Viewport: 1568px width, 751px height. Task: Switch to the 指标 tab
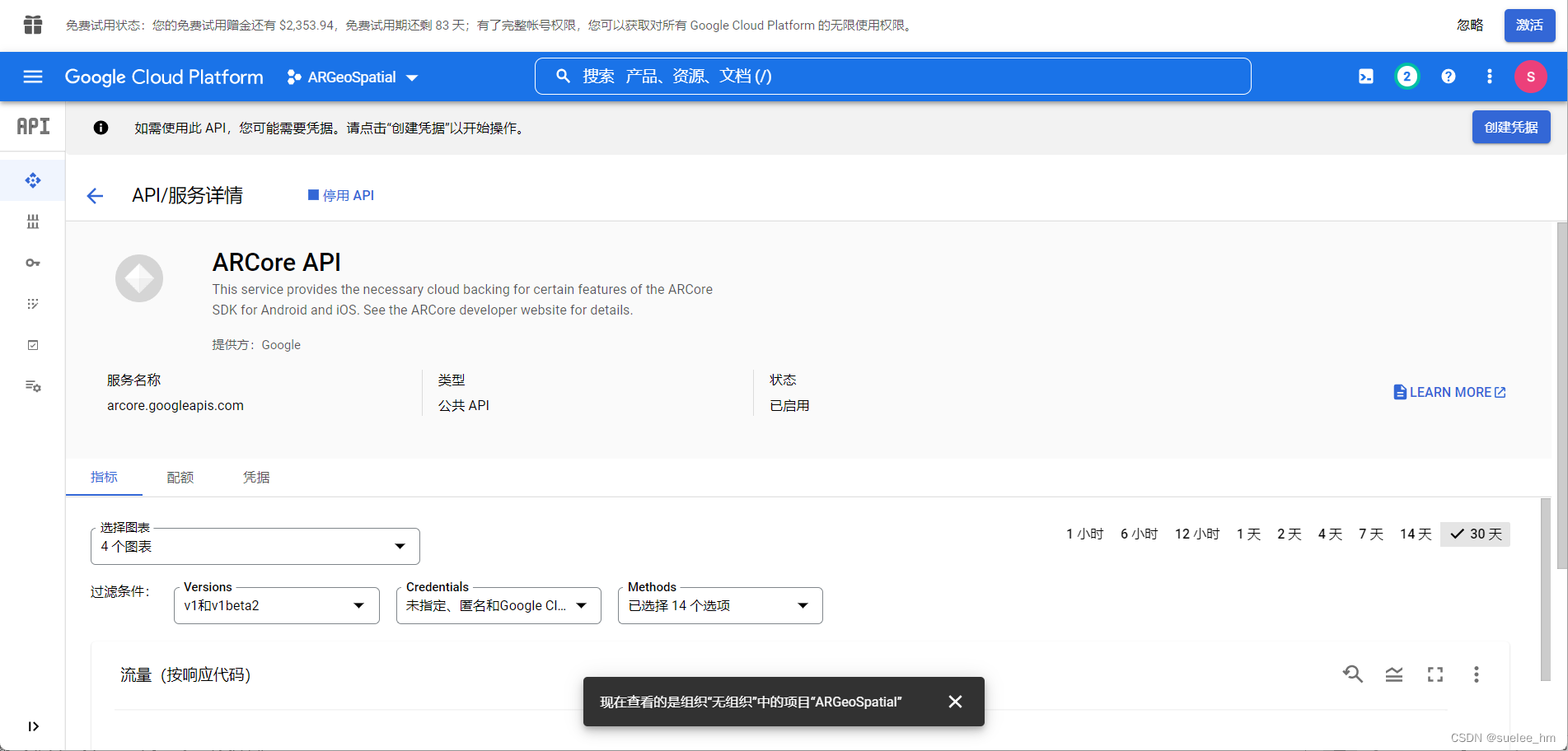(x=104, y=478)
